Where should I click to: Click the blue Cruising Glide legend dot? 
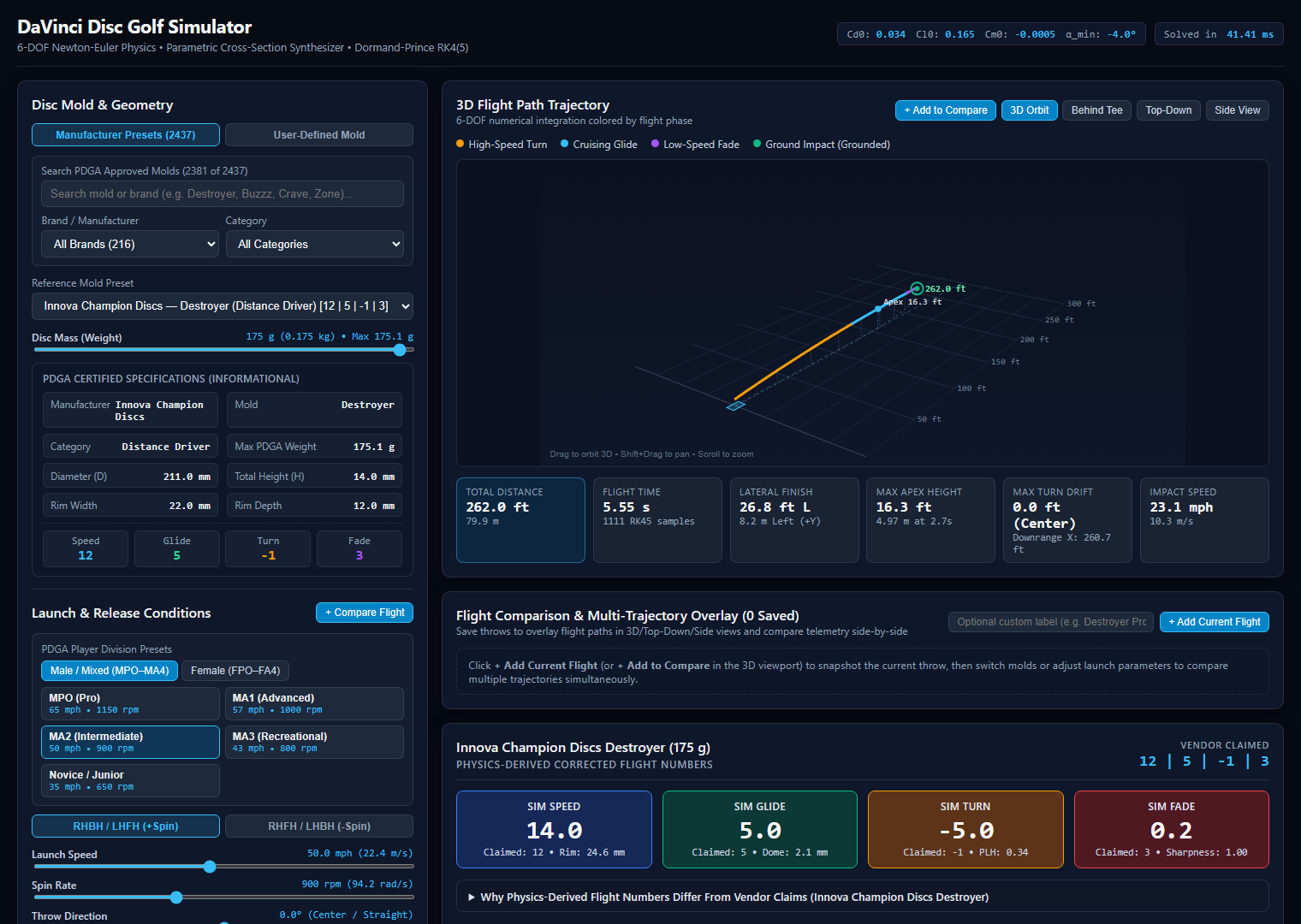pos(565,144)
